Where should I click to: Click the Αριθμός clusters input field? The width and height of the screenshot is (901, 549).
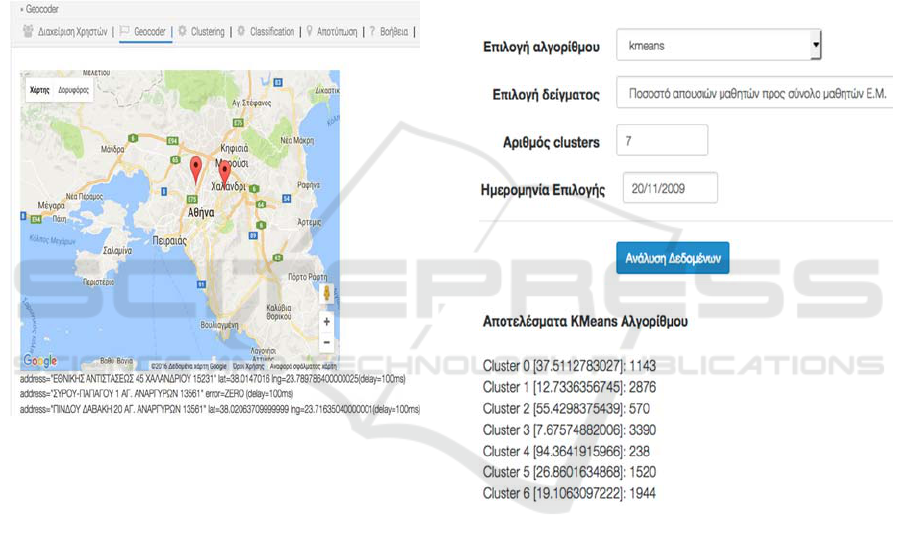(661, 141)
